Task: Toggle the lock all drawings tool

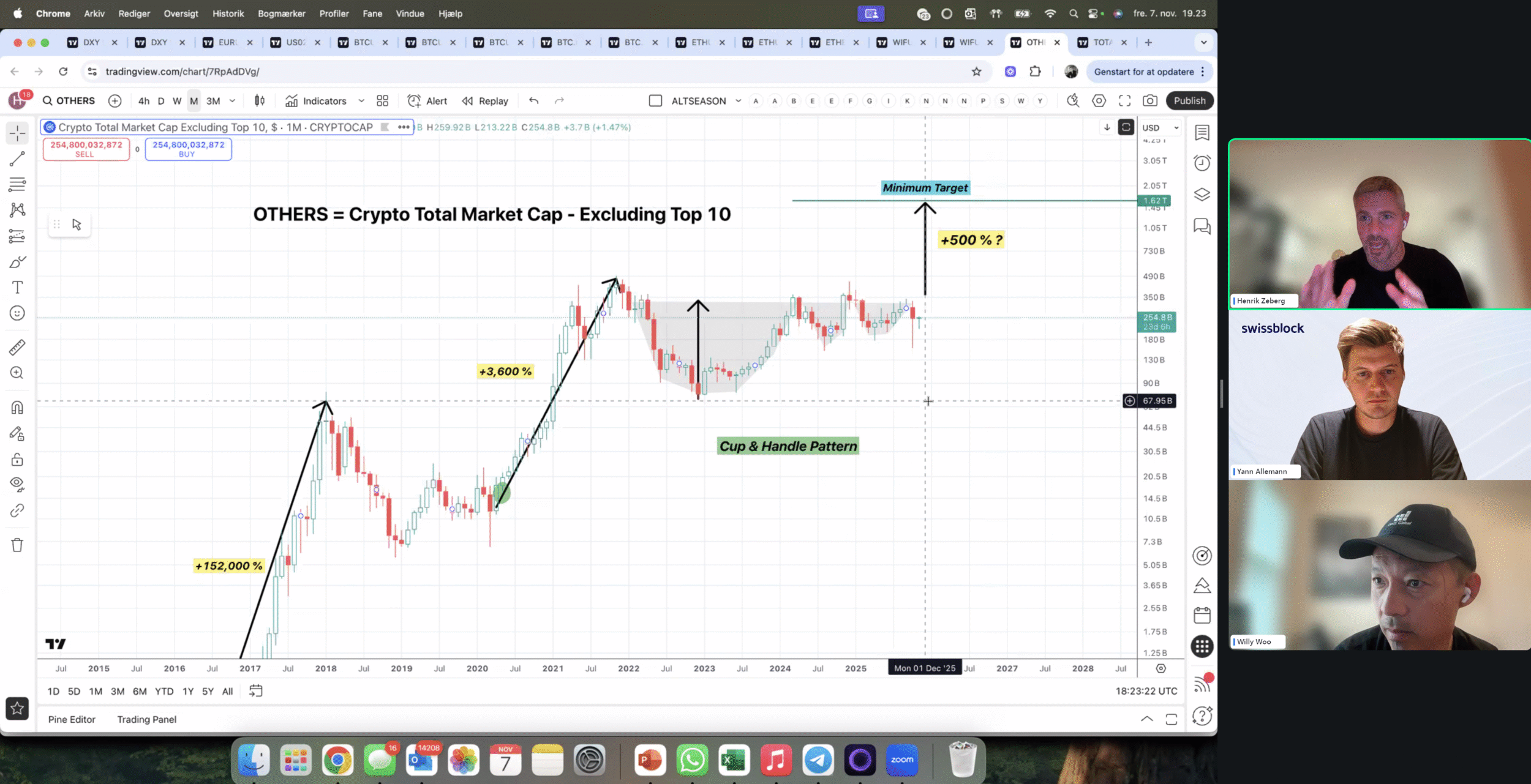Action: (x=17, y=459)
